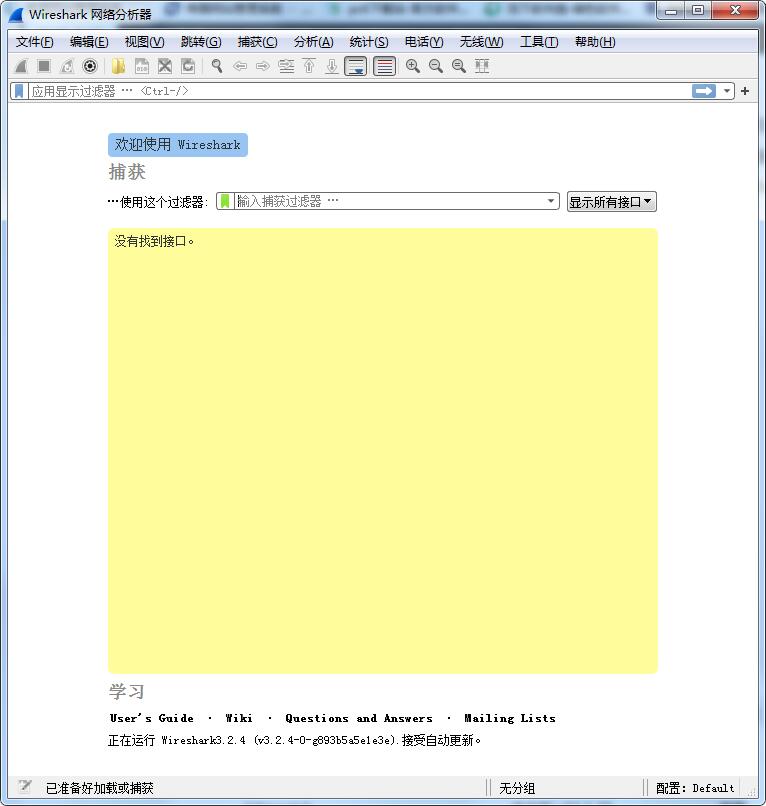Screen dimensions: 766x806
Task: Open the 工具(T) menu
Action: click(539, 42)
